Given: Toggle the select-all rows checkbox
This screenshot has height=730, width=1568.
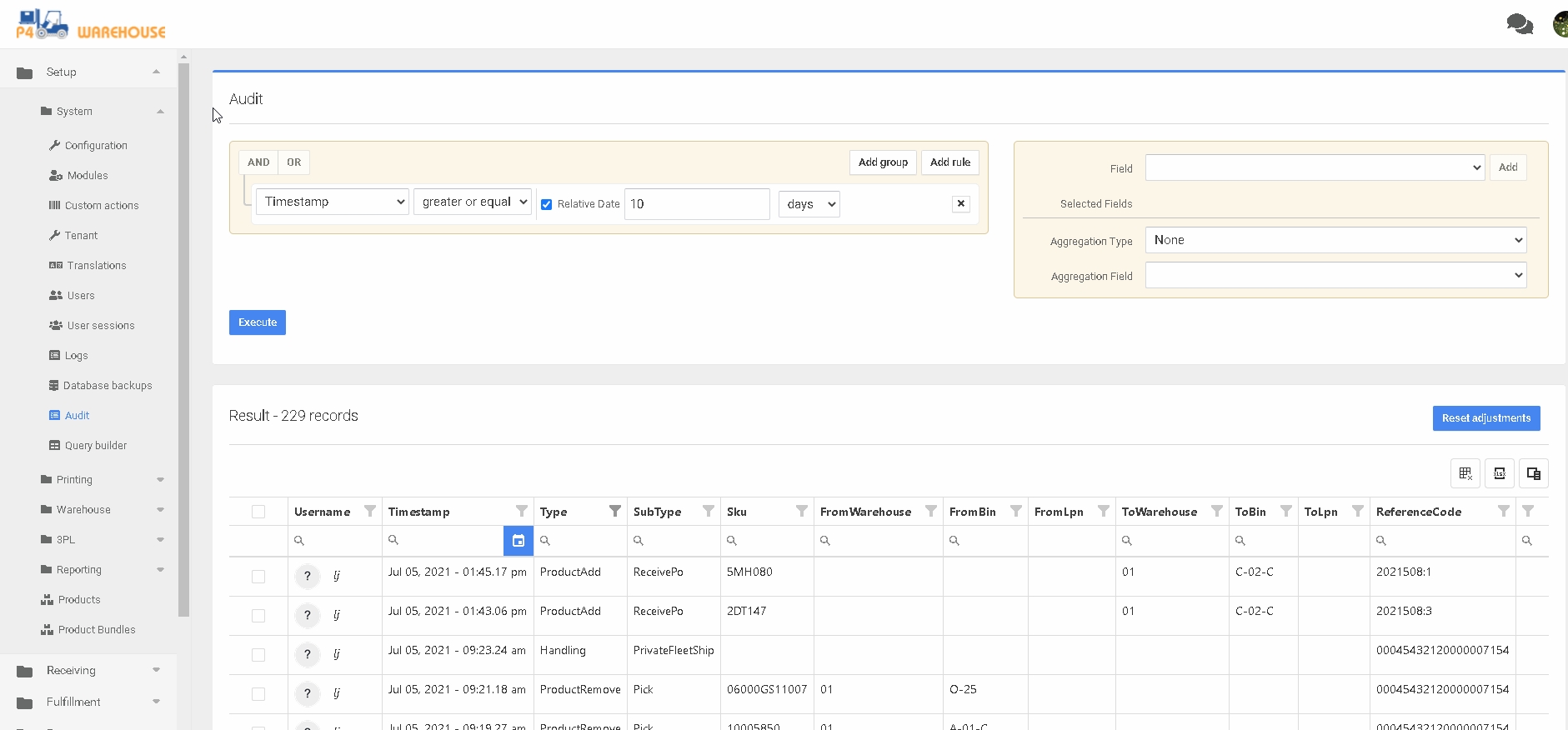Looking at the screenshot, I should (258, 512).
